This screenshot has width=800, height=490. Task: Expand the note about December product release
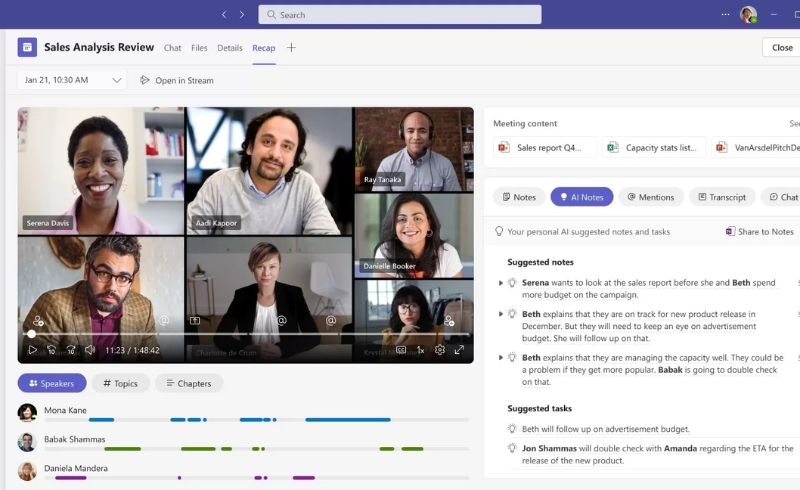click(501, 314)
